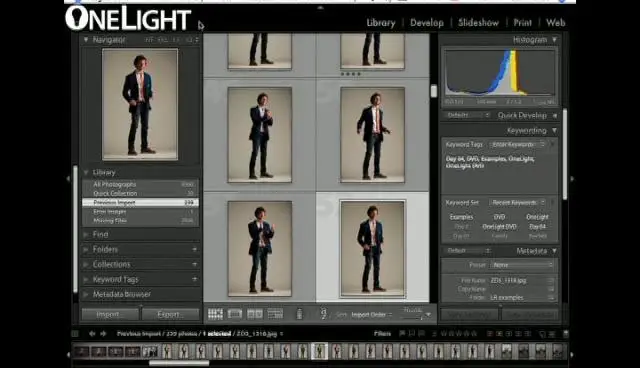Go forward with filmstrip right arrow

(x=103, y=334)
